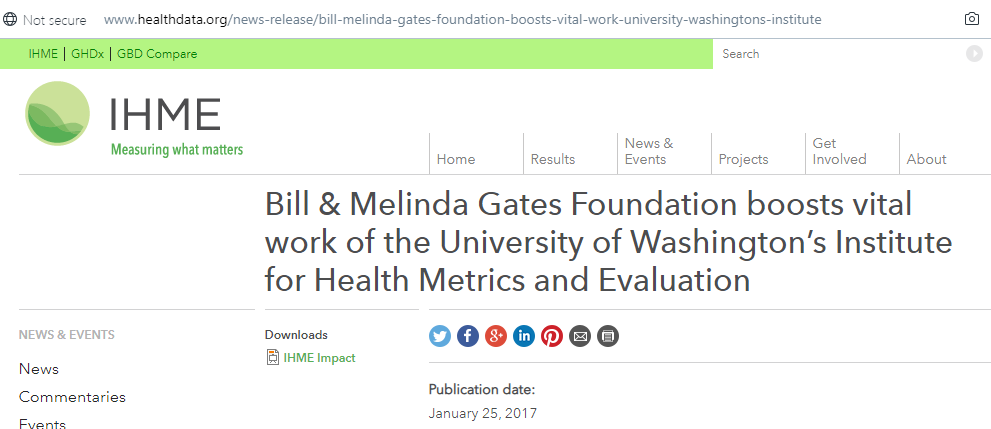Share the article on LinkedIn
Screen dimensions: 991x429
click(x=524, y=336)
